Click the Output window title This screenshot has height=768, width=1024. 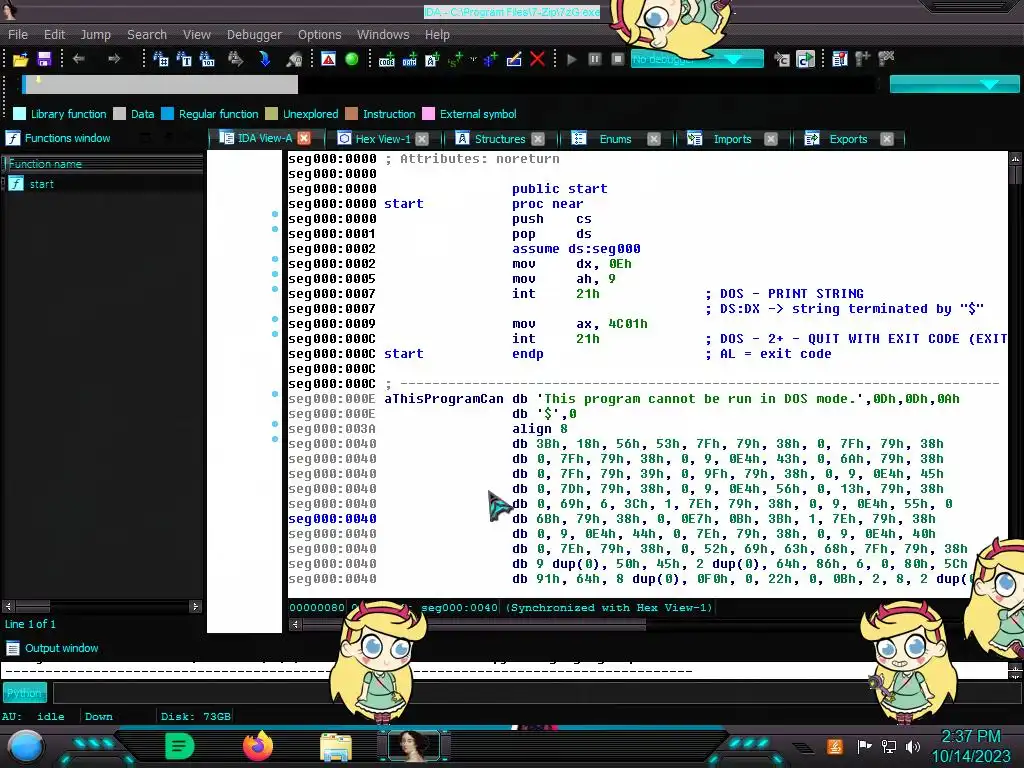click(x=61, y=648)
